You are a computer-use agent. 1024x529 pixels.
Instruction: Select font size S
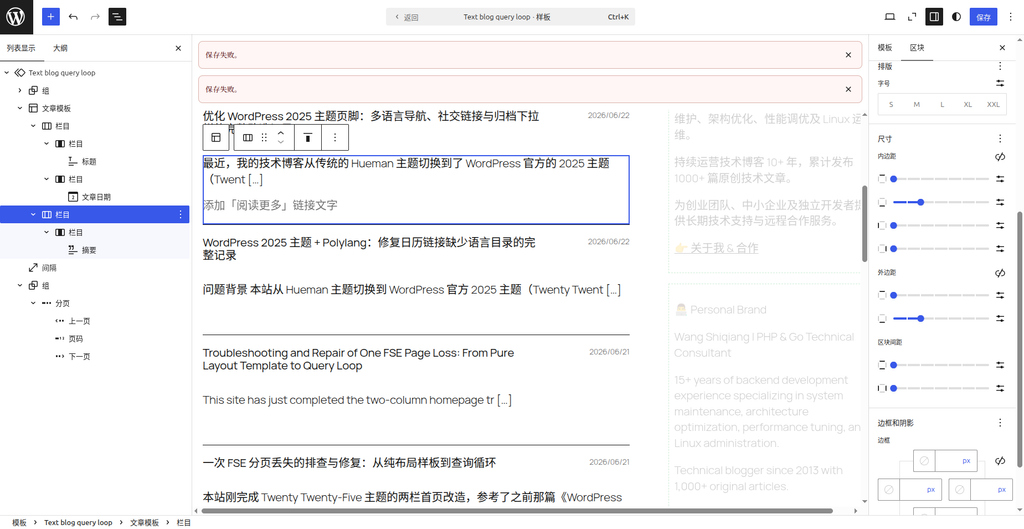click(891, 104)
